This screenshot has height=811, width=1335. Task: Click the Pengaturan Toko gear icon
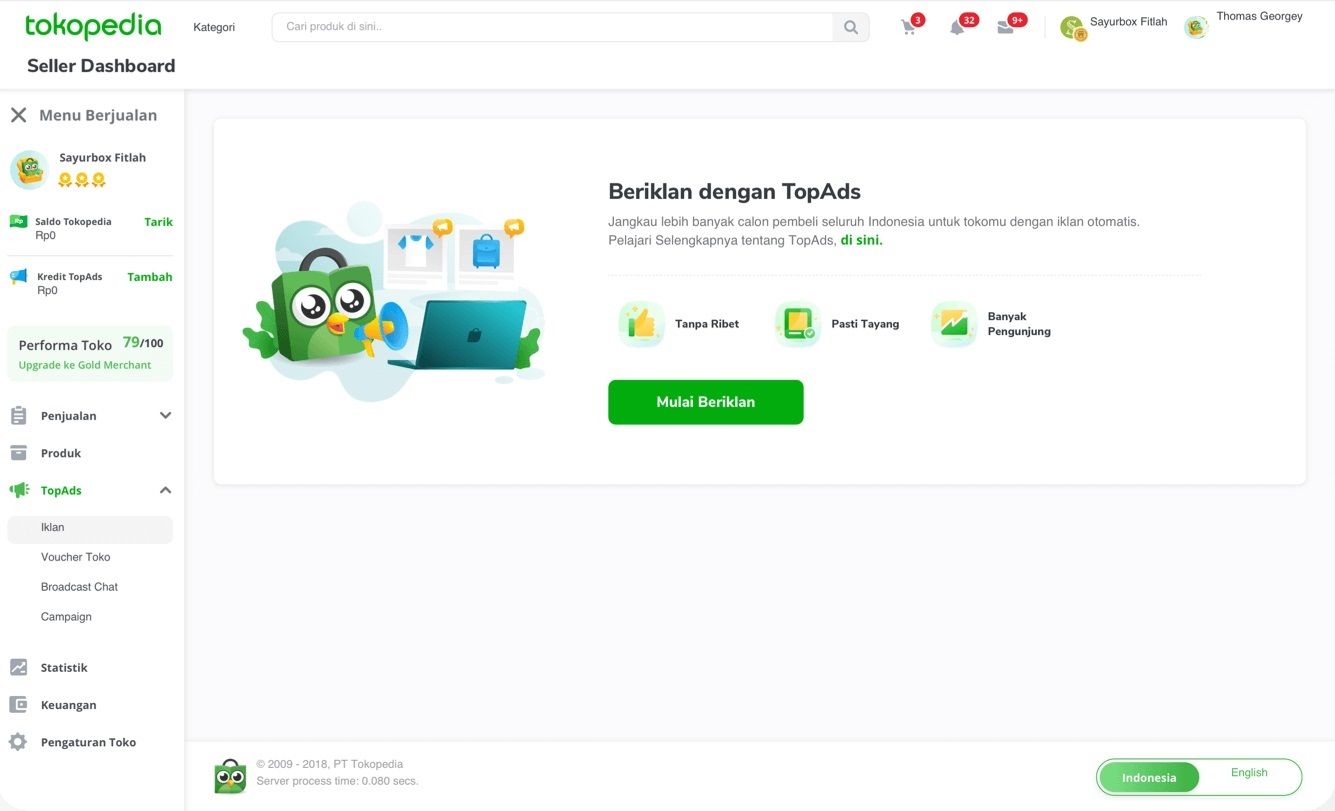pos(18,742)
